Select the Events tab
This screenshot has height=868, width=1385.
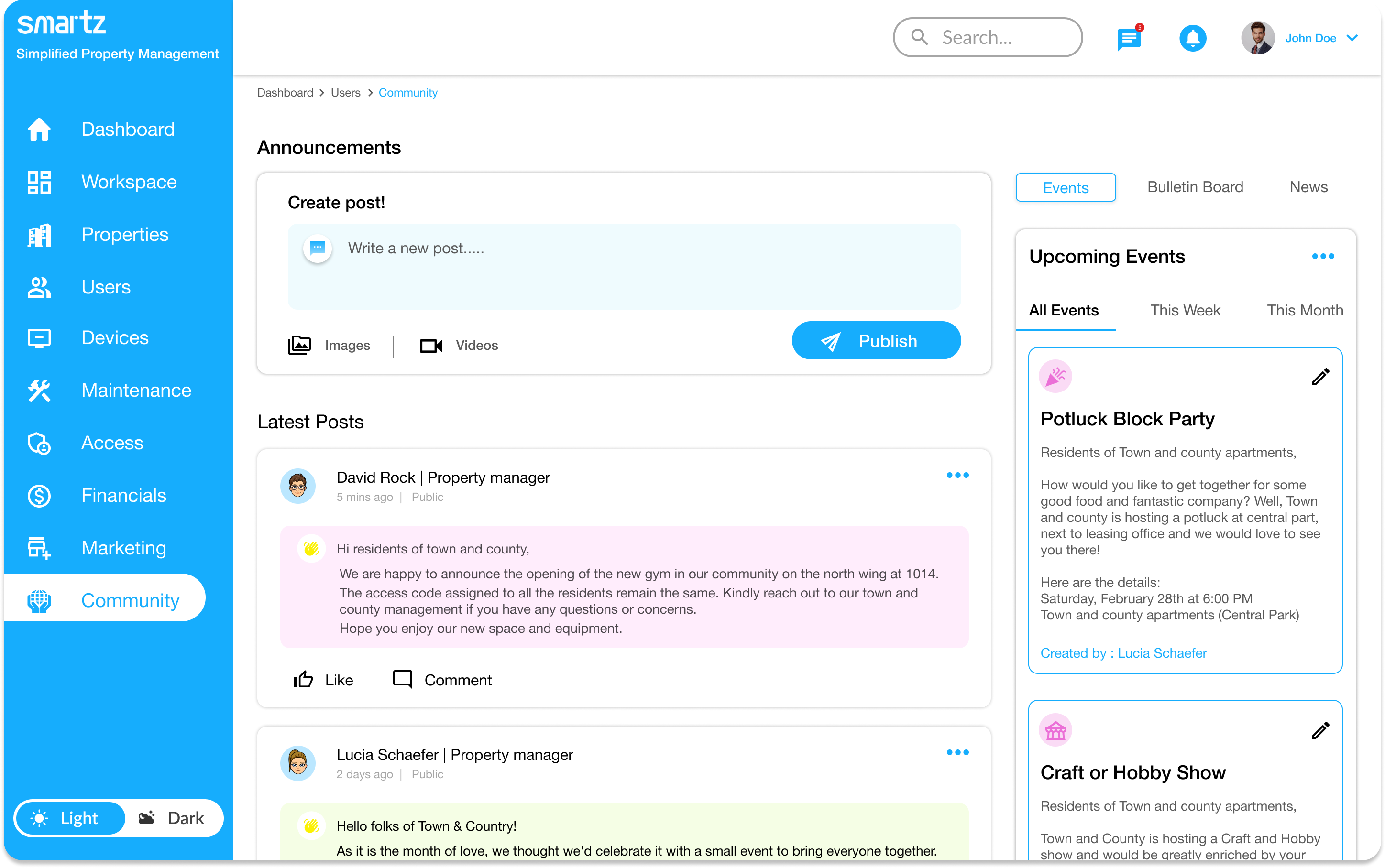[1065, 188]
